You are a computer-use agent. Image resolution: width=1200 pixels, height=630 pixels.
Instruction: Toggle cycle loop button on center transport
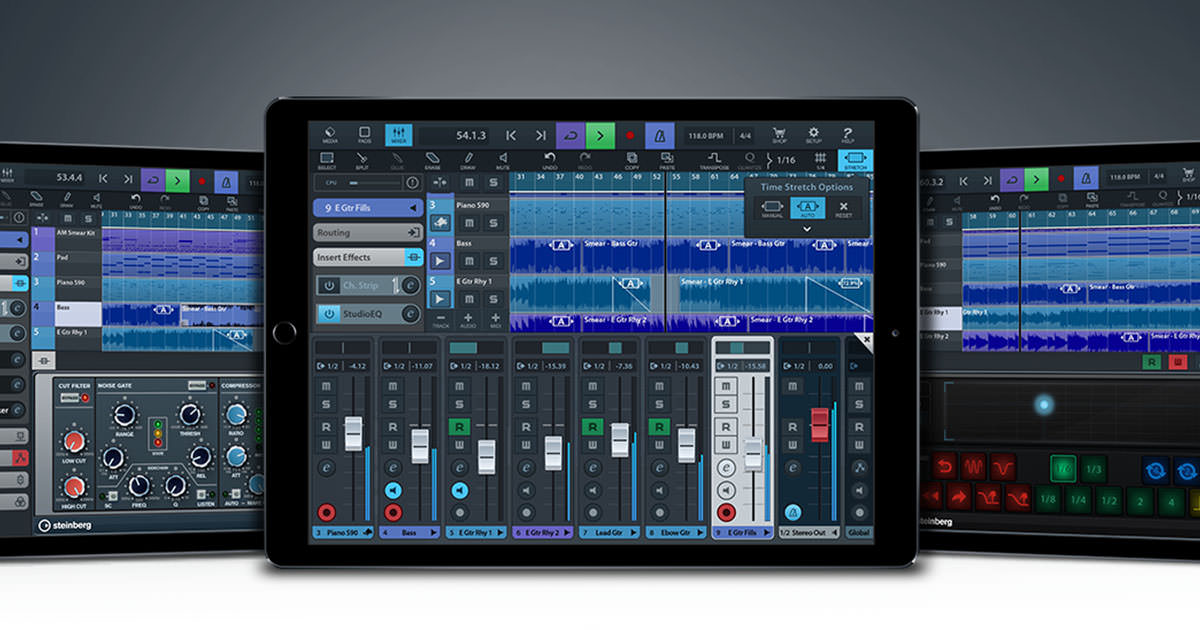pyautogui.click(x=571, y=135)
